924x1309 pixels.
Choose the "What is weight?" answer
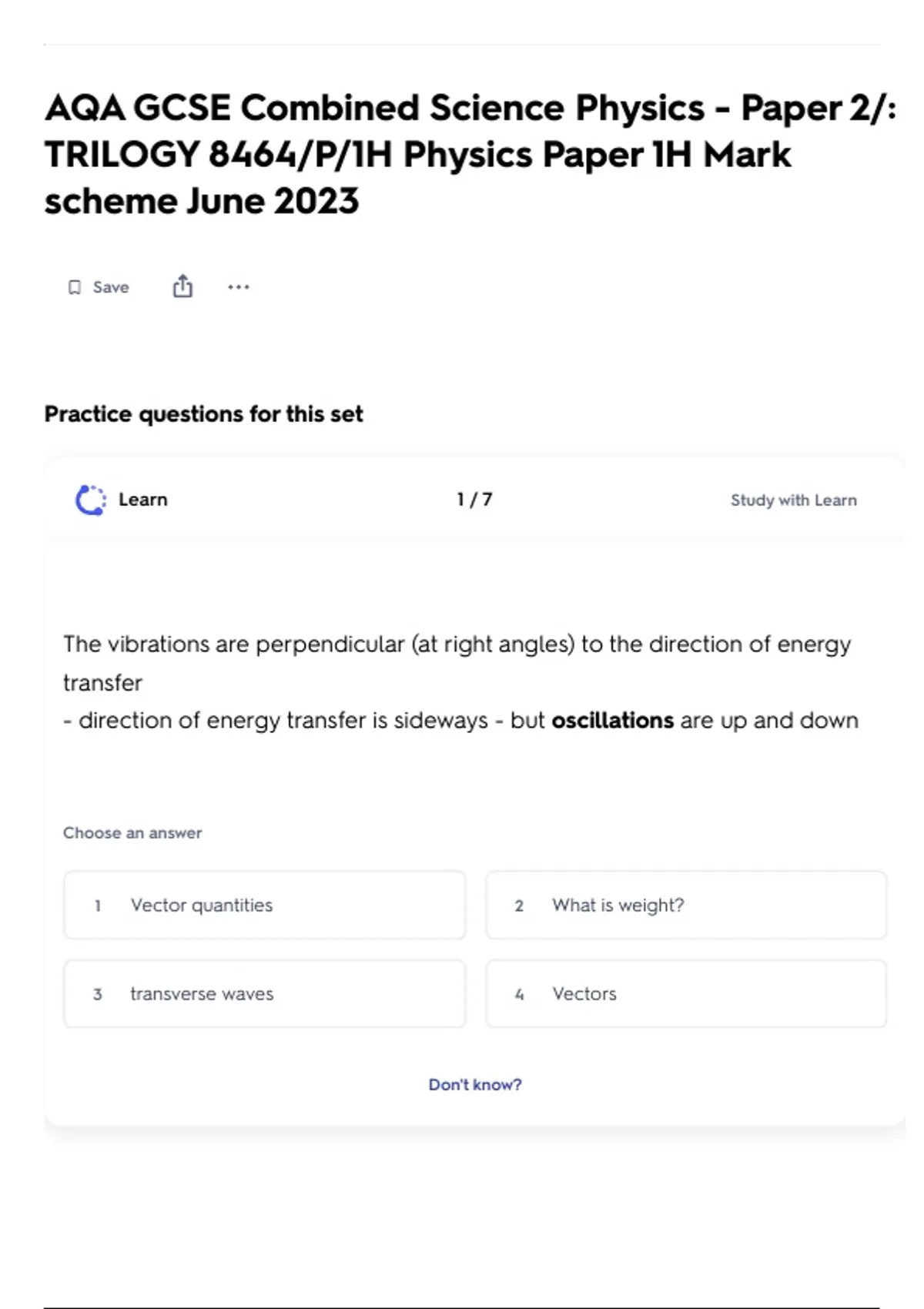pyautogui.click(x=685, y=906)
